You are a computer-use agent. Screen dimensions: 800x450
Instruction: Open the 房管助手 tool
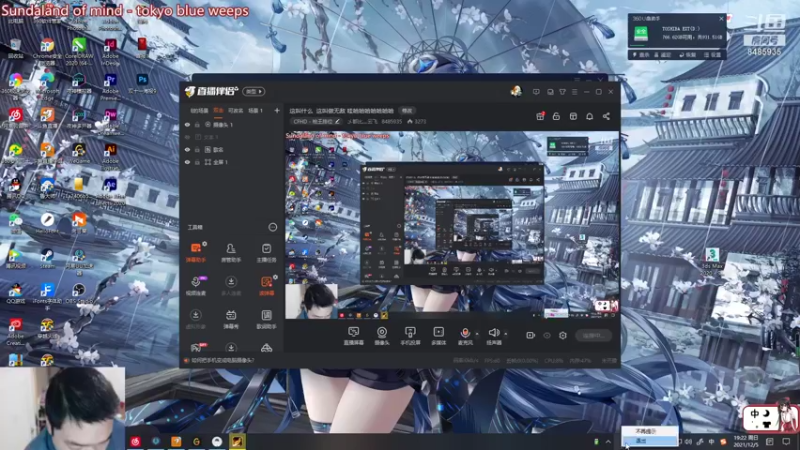point(231,252)
